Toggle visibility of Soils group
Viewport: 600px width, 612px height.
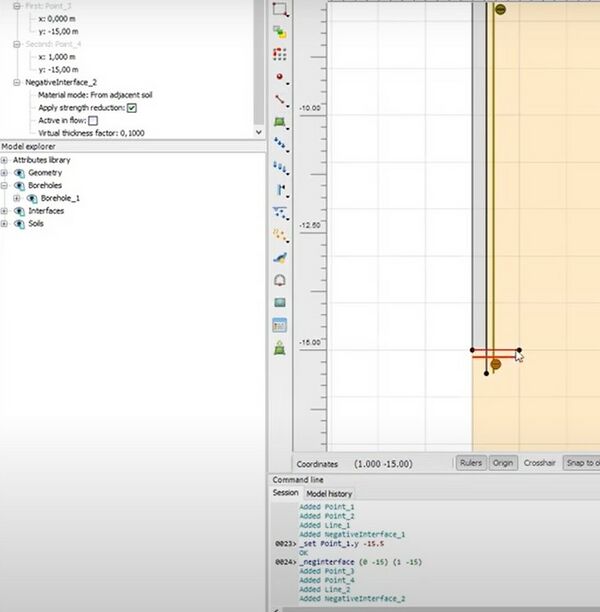pos(19,223)
